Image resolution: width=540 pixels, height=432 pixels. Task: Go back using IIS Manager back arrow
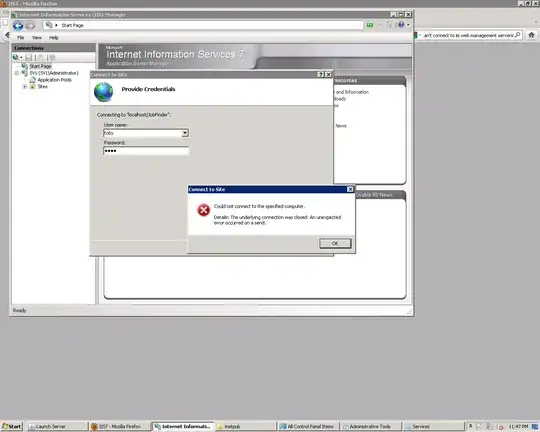pyautogui.click(x=18, y=26)
